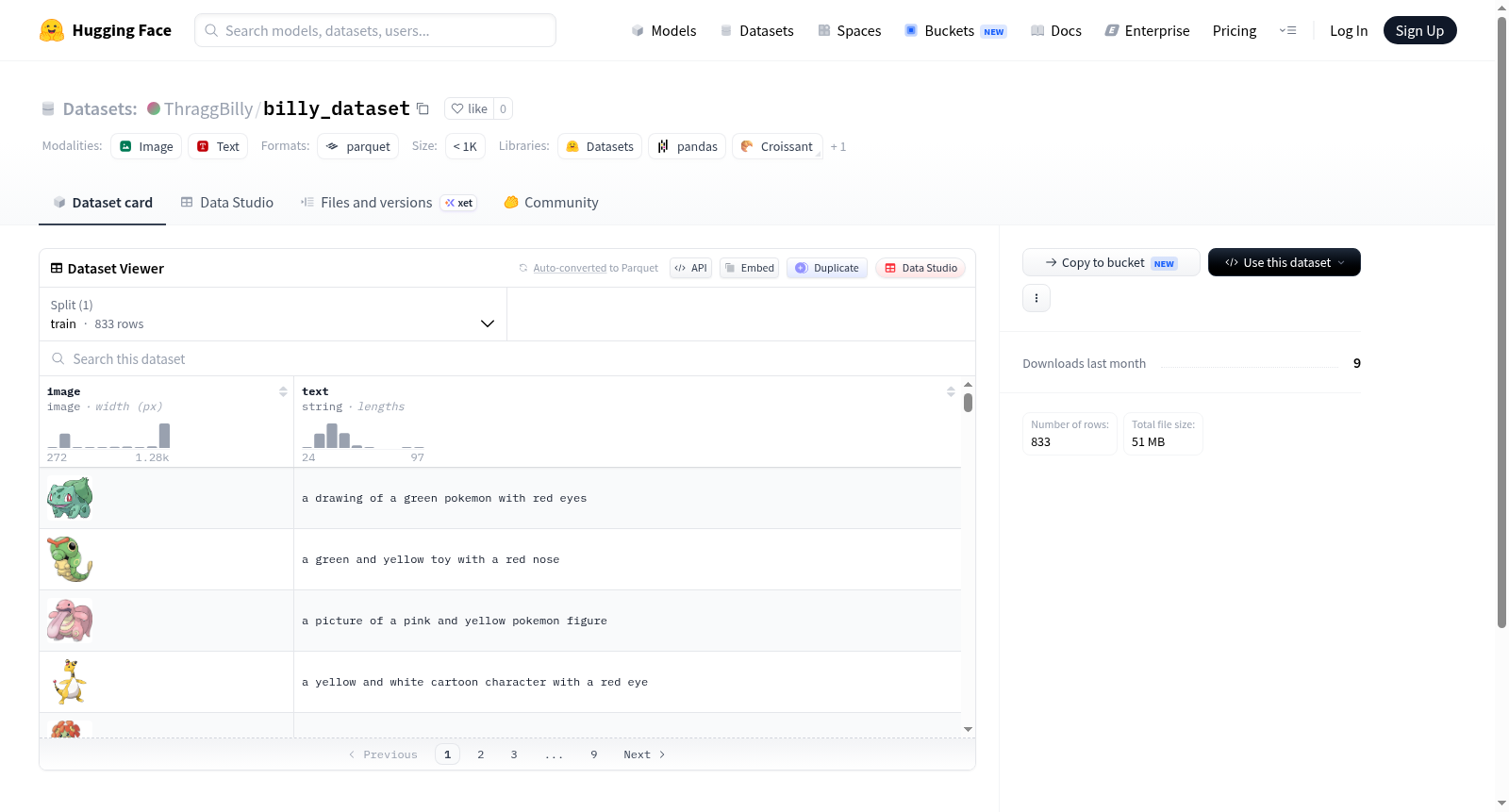This screenshot has width=1509, height=812.
Task: Open the pink pokemon figure thumbnail
Action: coord(70,621)
